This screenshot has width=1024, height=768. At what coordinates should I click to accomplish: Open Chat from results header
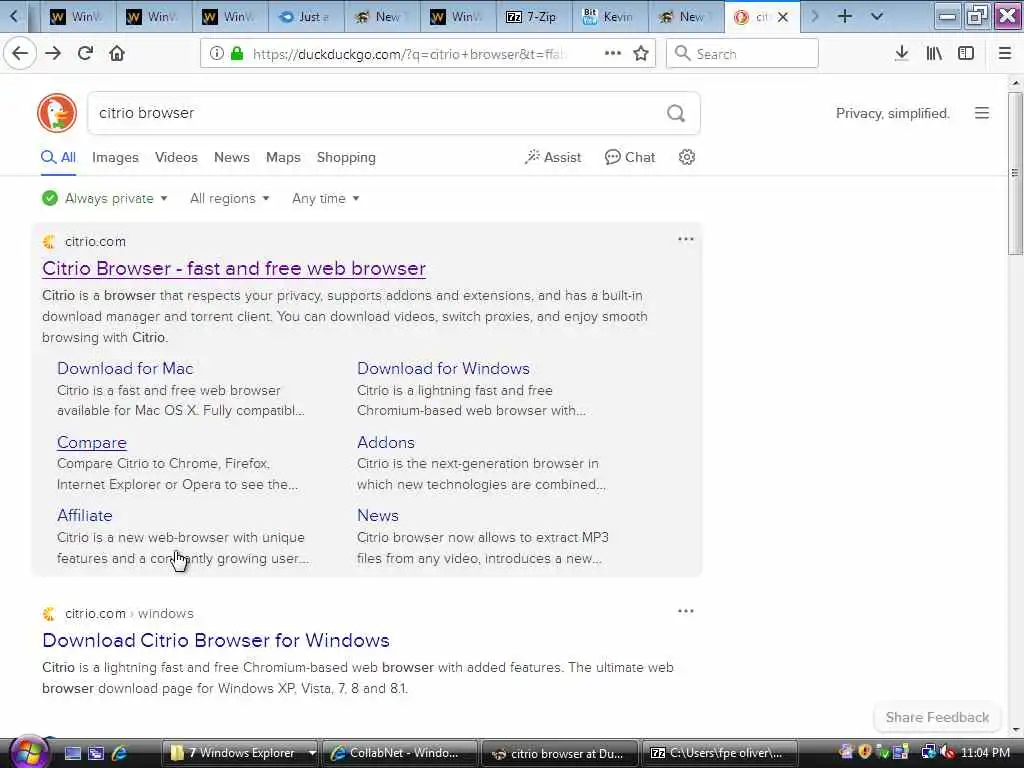tap(630, 157)
